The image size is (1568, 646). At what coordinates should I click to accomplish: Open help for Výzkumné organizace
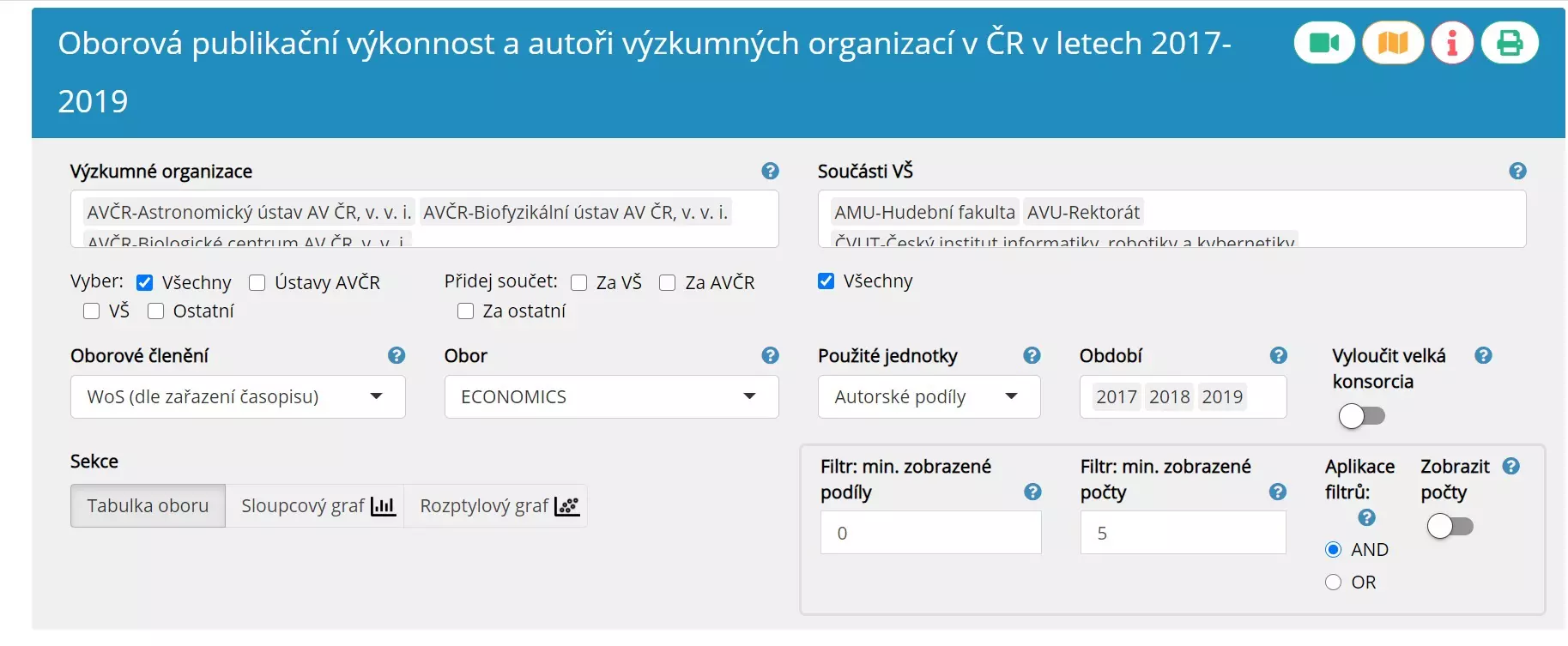(770, 171)
